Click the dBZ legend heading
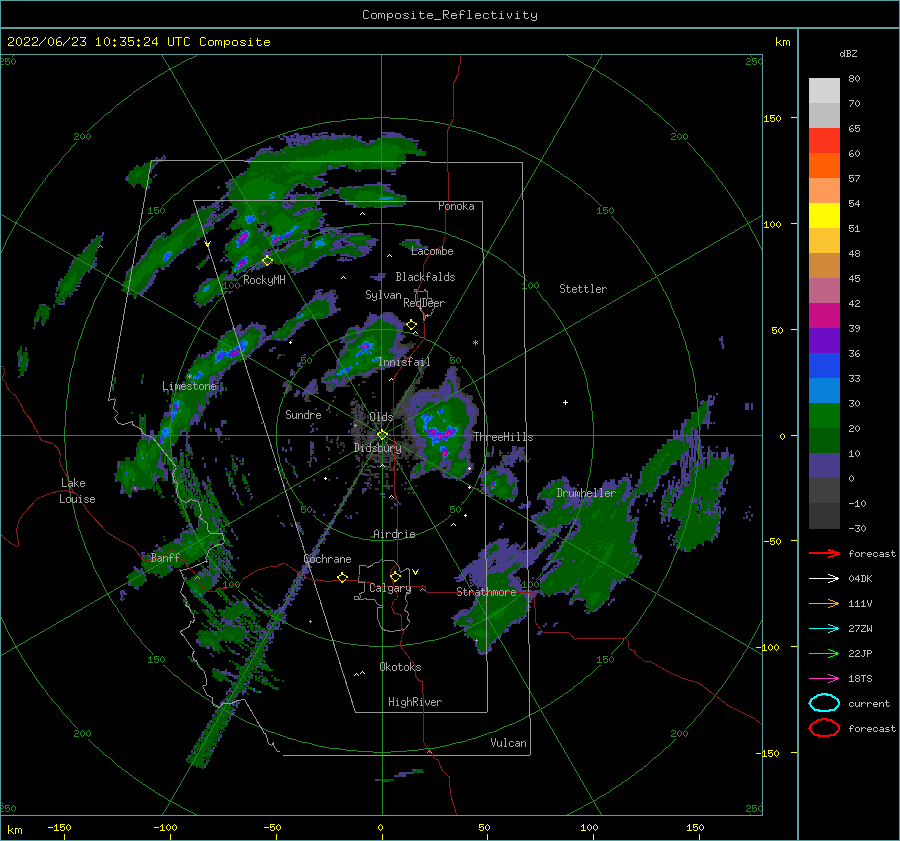The height and width of the screenshot is (841, 900). click(848, 53)
